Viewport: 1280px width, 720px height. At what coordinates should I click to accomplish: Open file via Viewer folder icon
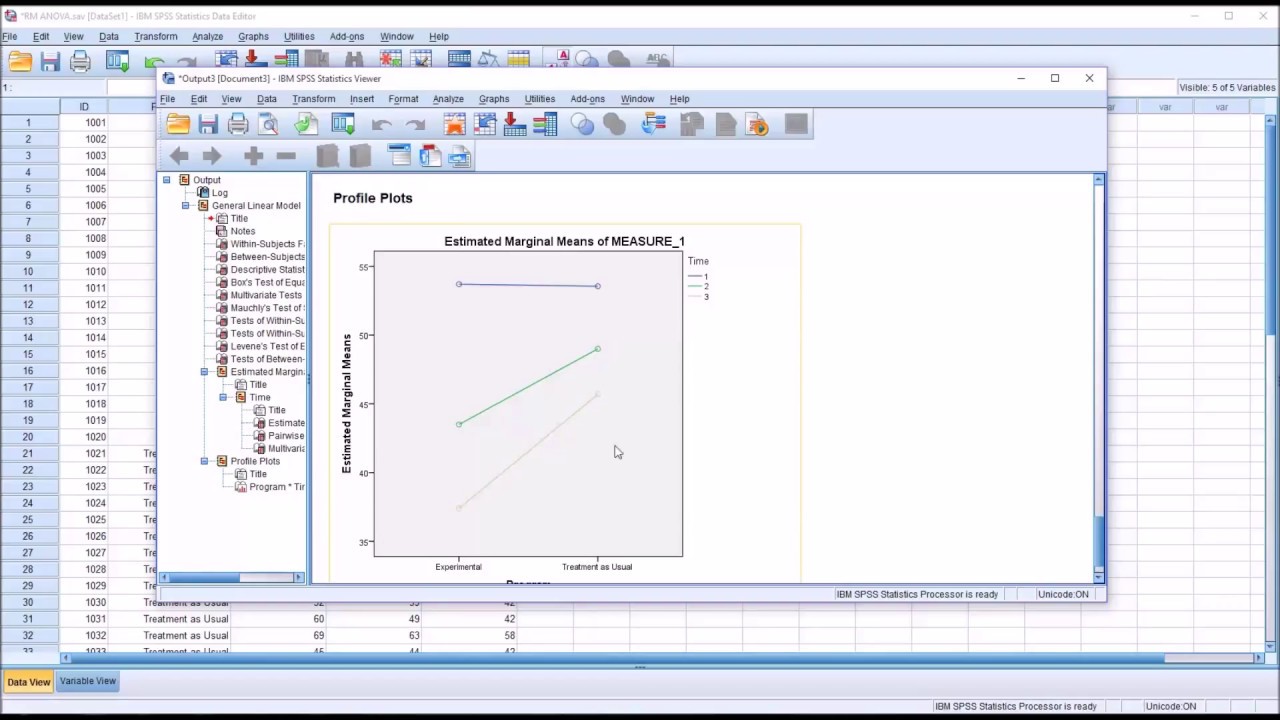tap(179, 124)
